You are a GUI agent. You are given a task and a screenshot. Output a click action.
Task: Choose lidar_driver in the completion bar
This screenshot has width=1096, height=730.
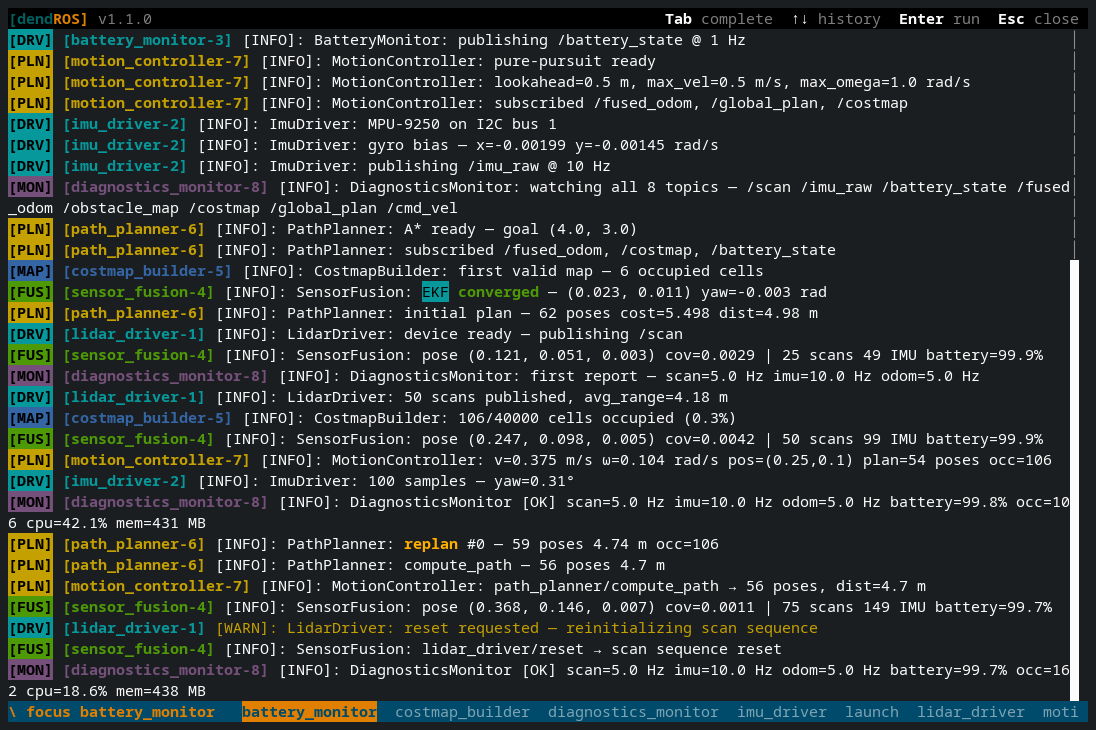(x=971, y=712)
